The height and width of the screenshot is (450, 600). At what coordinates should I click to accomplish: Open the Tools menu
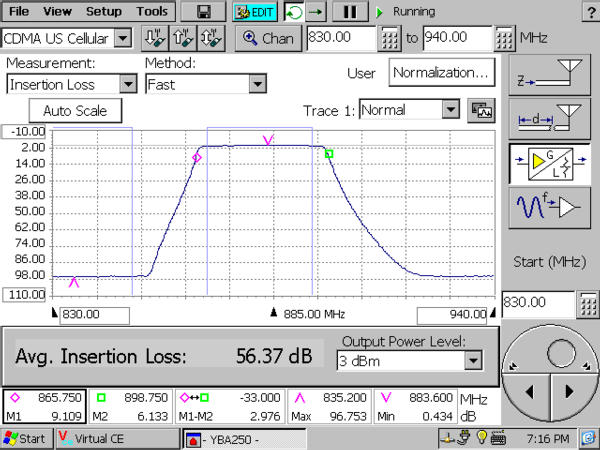point(152,12)
